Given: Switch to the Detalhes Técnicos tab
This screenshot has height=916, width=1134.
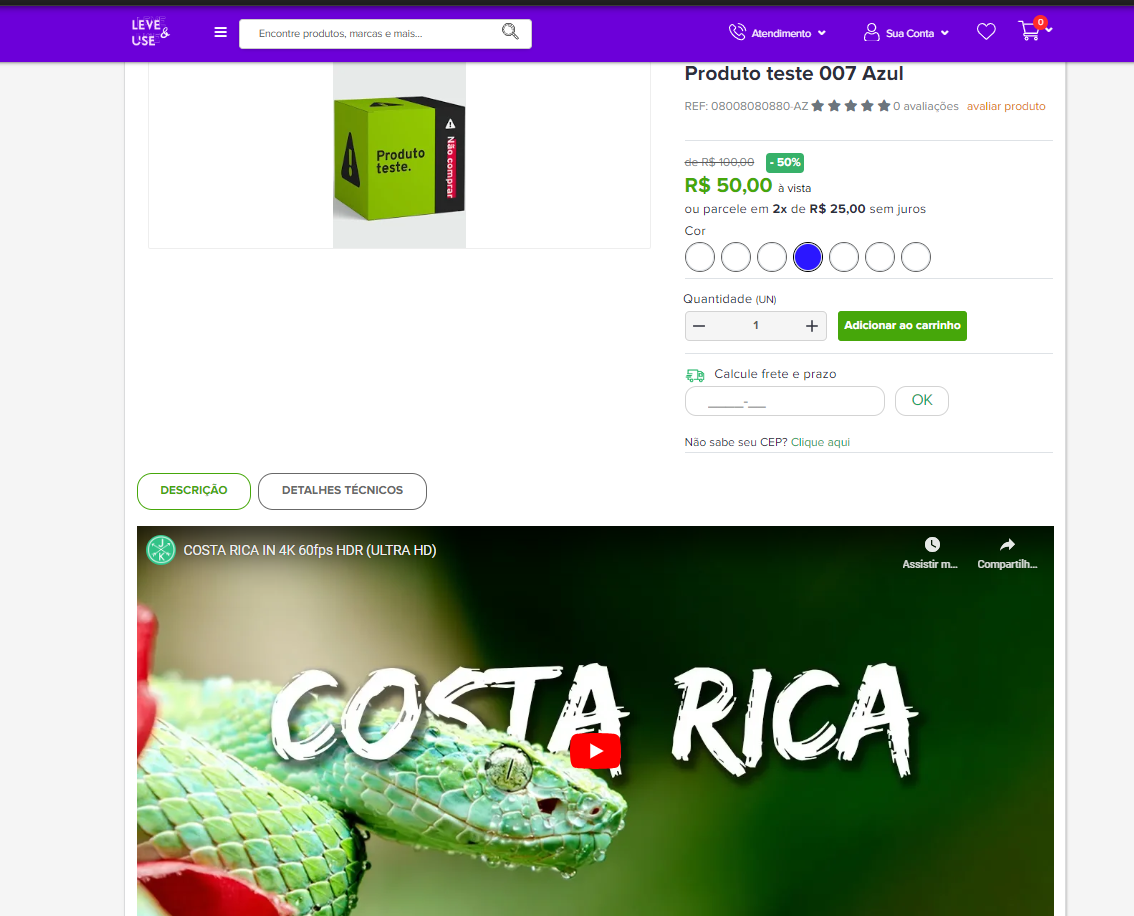Looking at the screenshot, I should (342, 491).
